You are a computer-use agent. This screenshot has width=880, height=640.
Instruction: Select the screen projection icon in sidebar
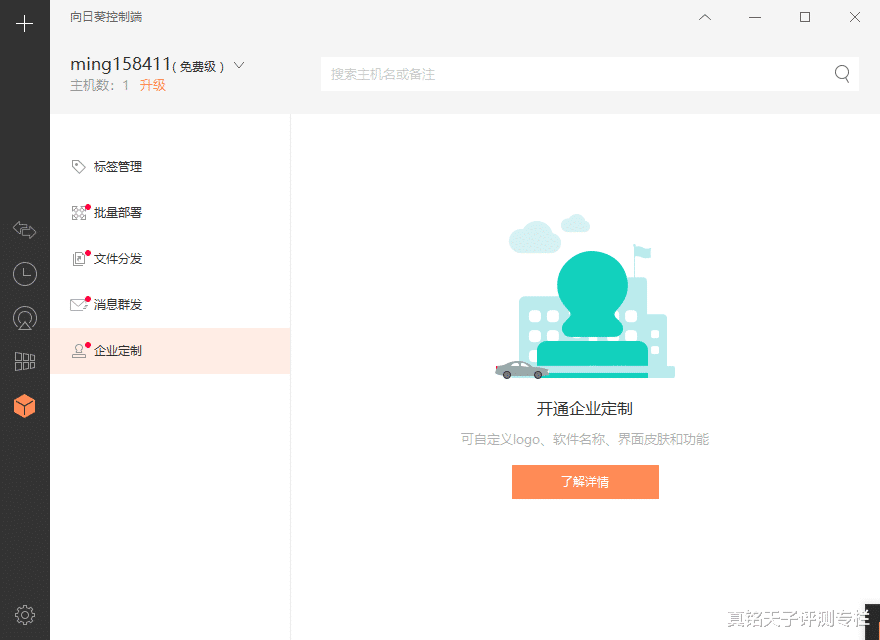pyautogui.click(x=25, y=317)
